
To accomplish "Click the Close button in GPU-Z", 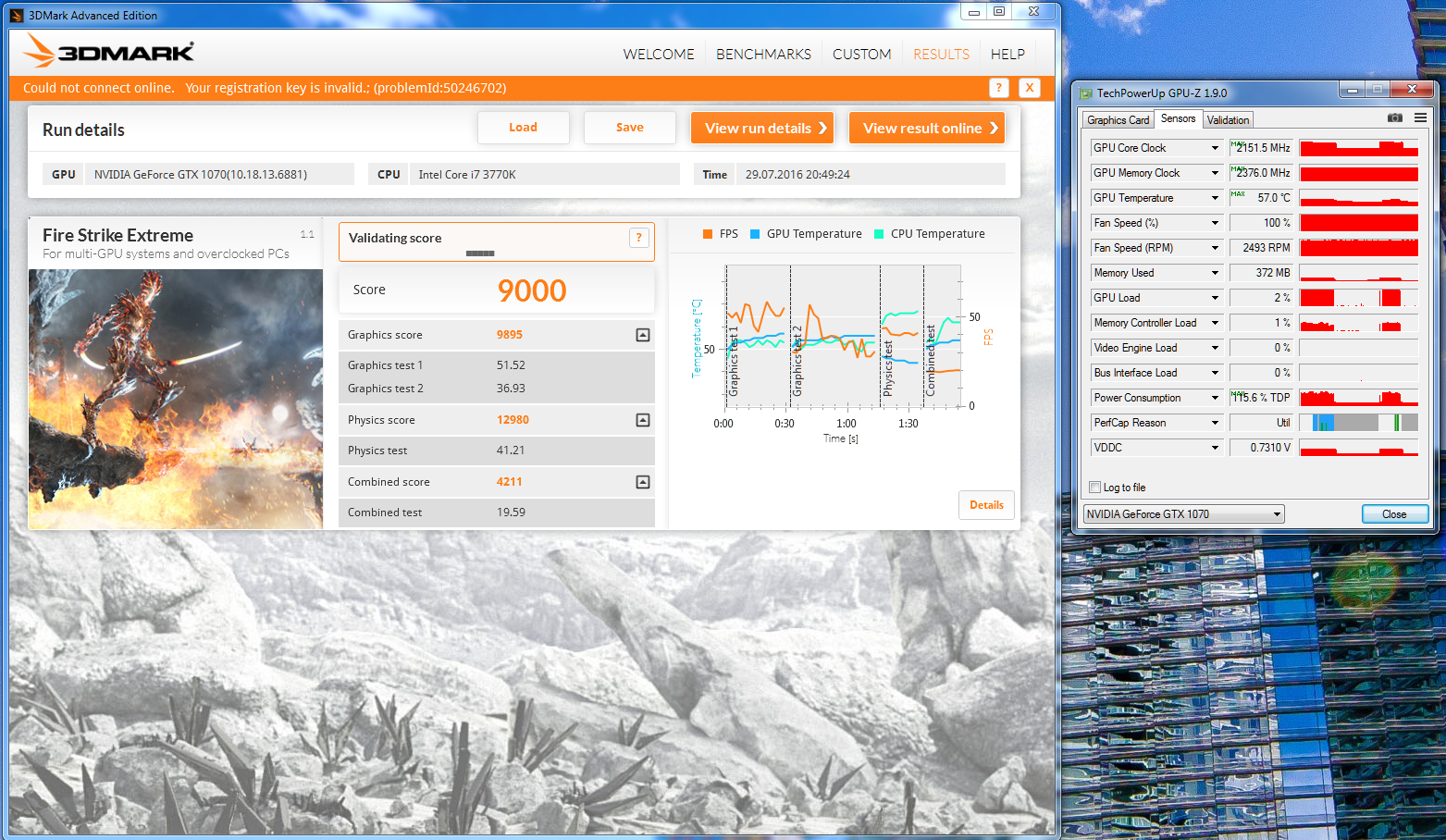I will click(1394, 514).
